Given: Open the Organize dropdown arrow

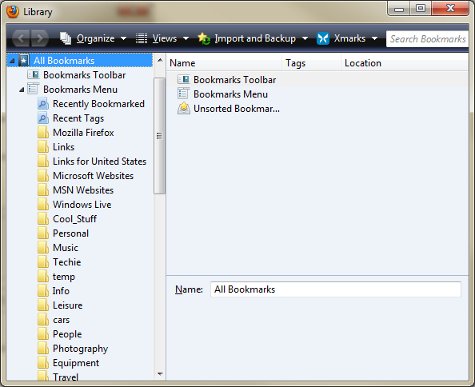Looking at the screenshot, I should [123, 39].
